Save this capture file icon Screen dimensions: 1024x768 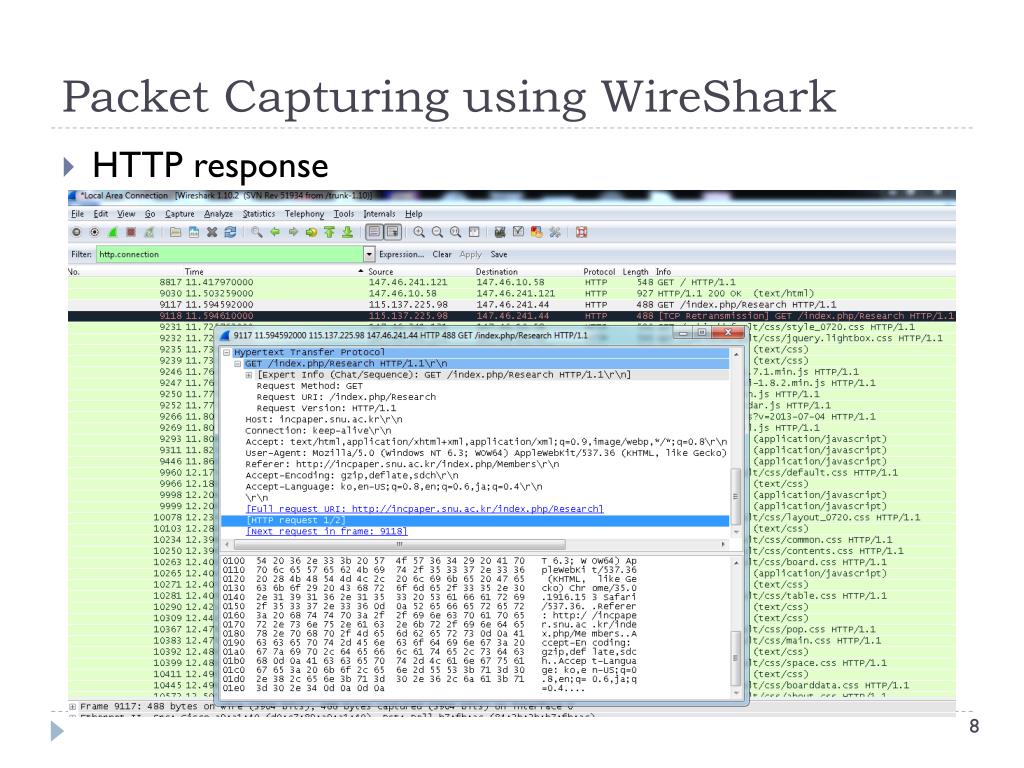point(193,232)
